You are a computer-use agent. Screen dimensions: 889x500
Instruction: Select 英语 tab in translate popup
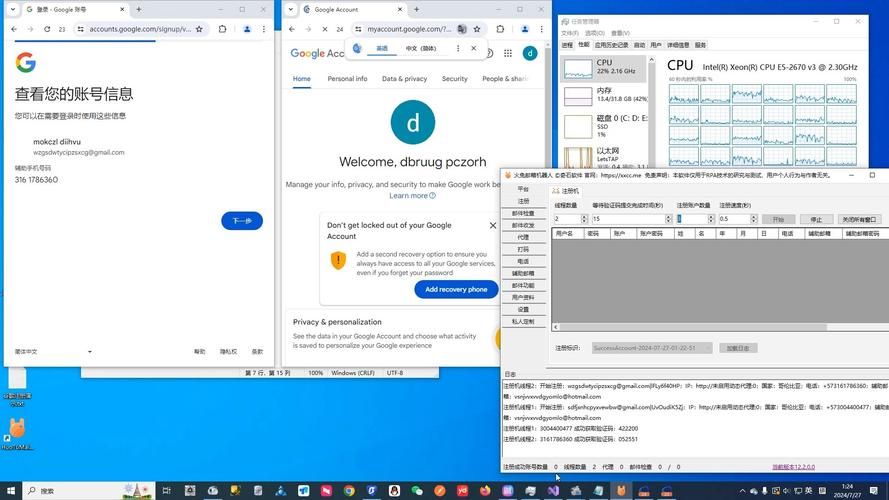point(382,48)
